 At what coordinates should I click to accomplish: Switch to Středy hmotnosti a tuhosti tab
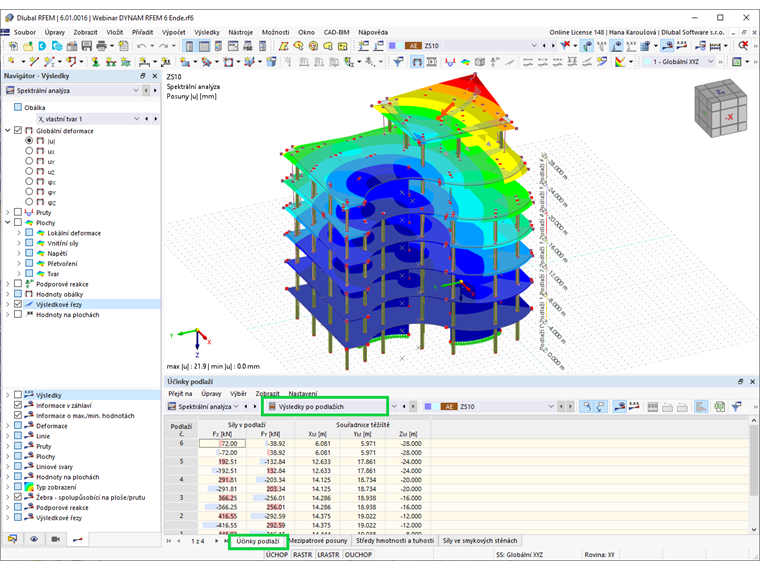pos(395,540)
